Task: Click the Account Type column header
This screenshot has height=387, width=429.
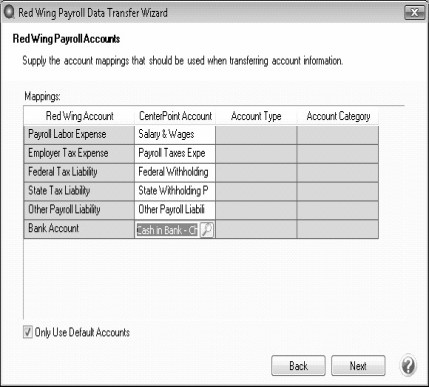Action: 256,116
